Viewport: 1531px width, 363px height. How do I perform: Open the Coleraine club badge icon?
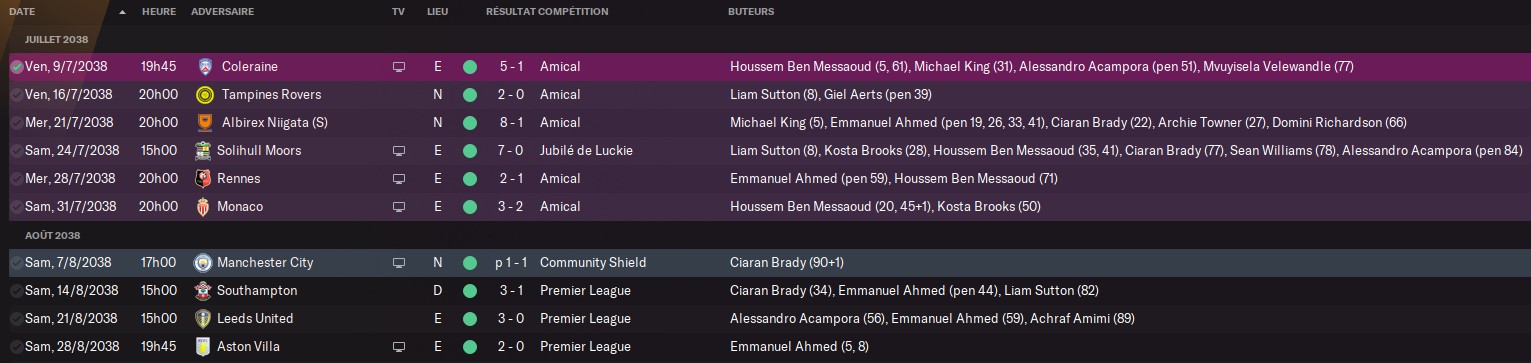point(205,67)
